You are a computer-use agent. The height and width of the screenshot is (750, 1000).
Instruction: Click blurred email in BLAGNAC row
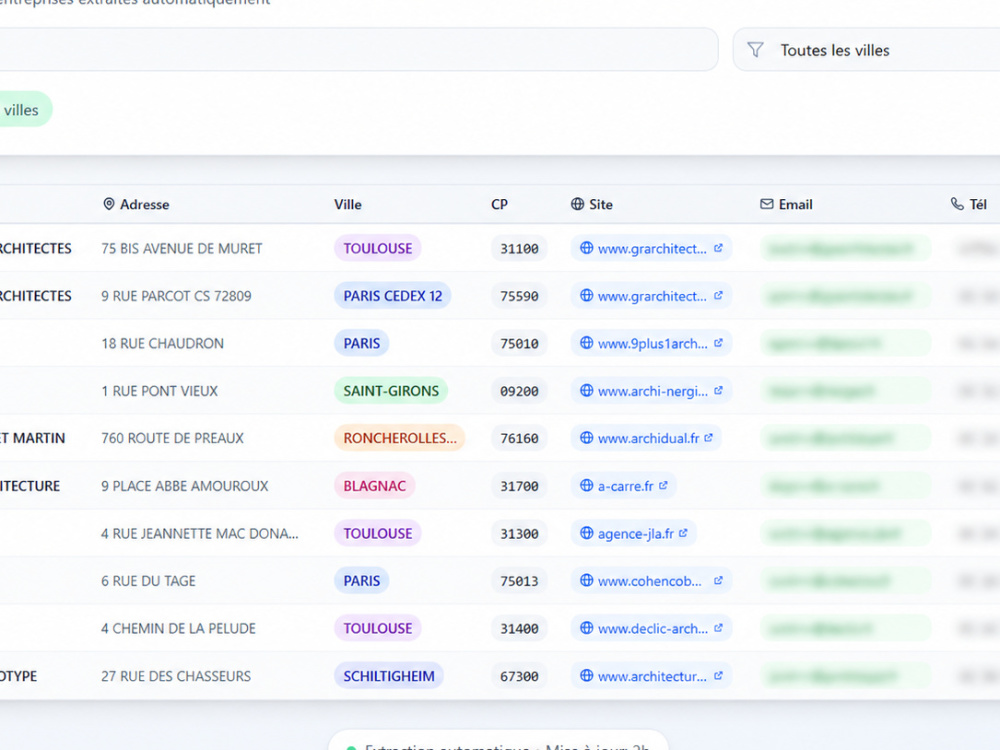coord(845,486)
